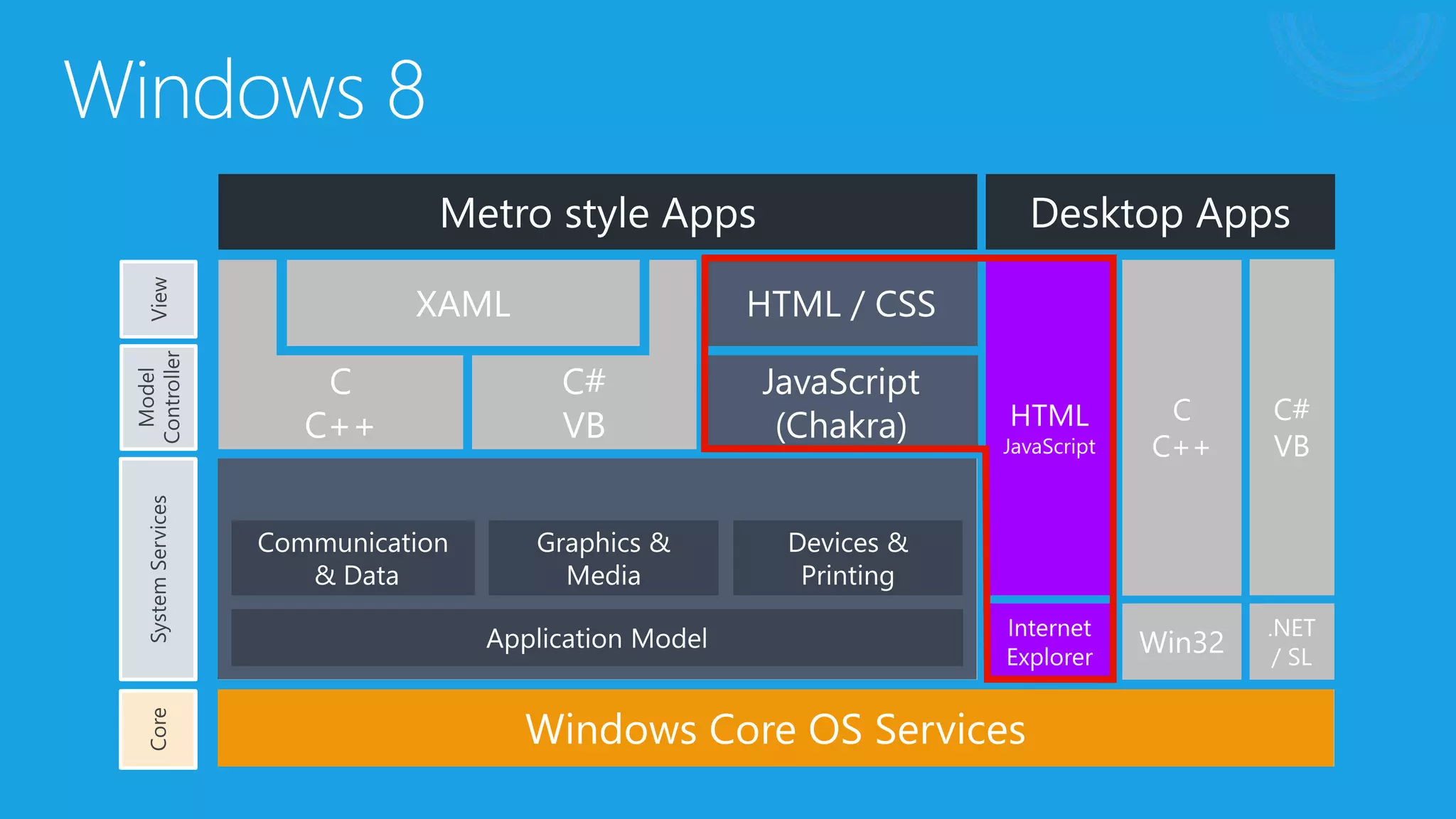Click the orange Windows Core OS Services bar

click(x=775, y=729)
